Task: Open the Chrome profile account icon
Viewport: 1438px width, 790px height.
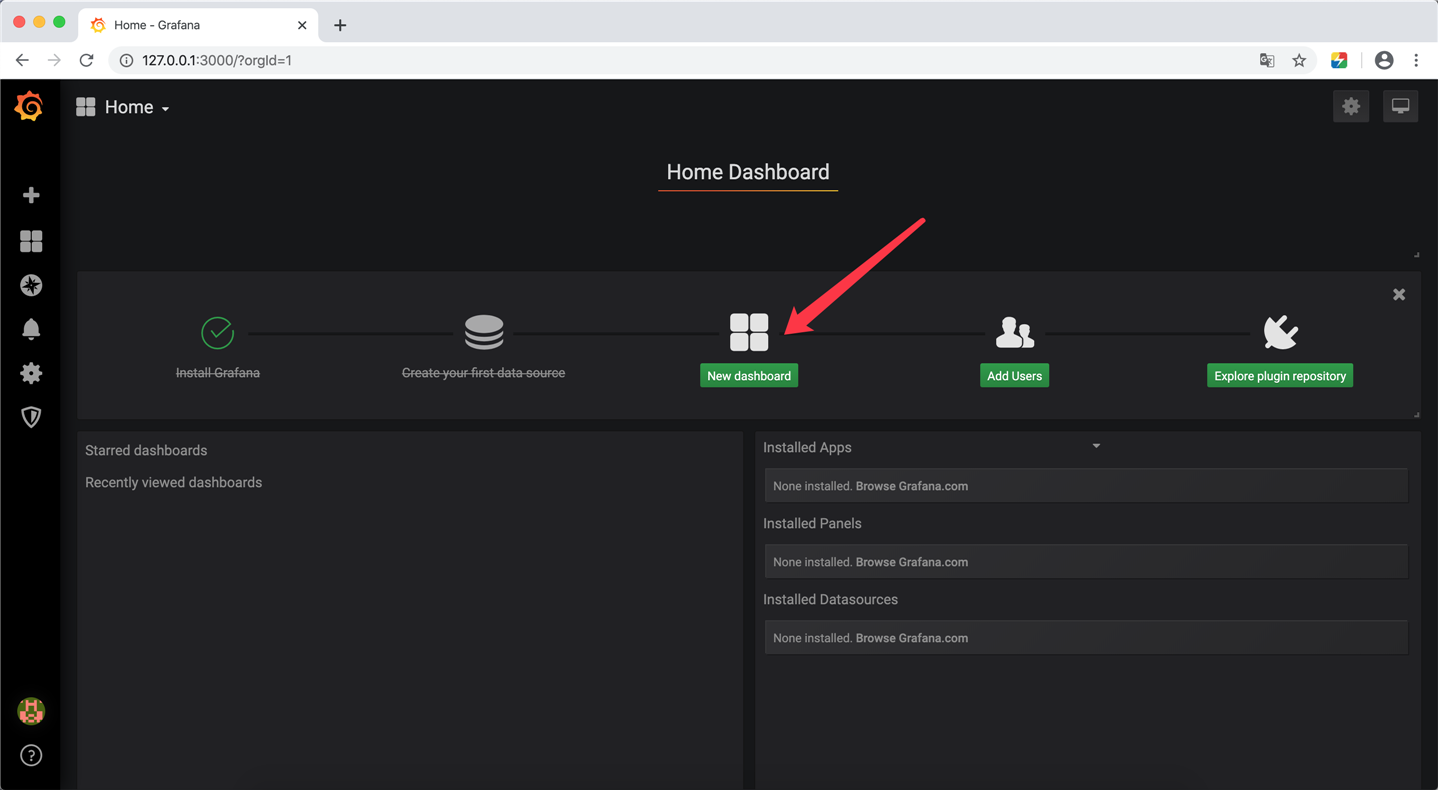Action: (x=1384, y=60)
